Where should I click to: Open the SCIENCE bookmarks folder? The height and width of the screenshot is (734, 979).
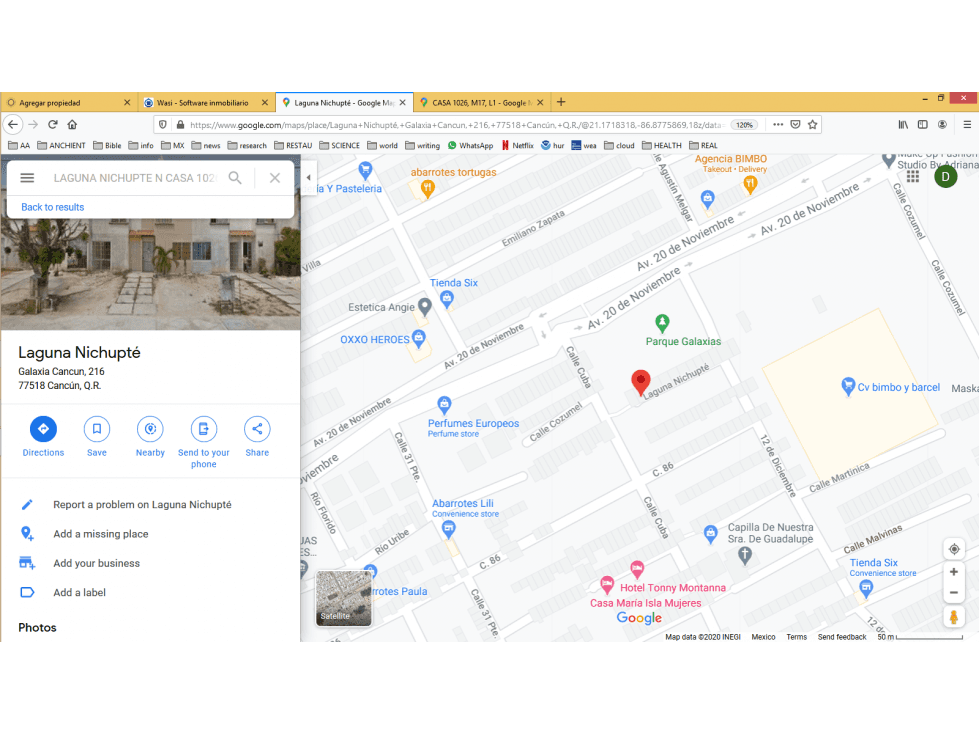click(339, 145)
